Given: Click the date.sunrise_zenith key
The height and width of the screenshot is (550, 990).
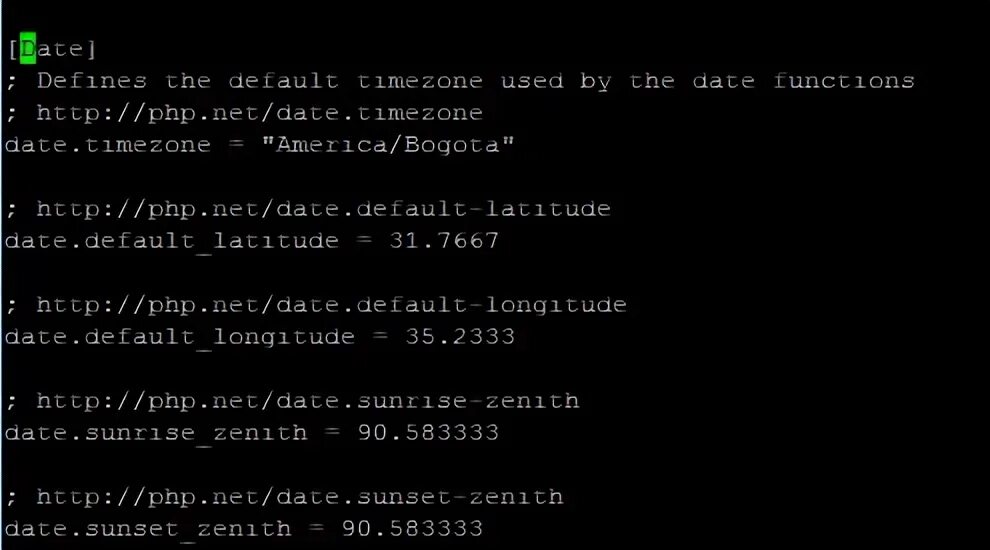Looking at the screenshot, I should 156,433.
